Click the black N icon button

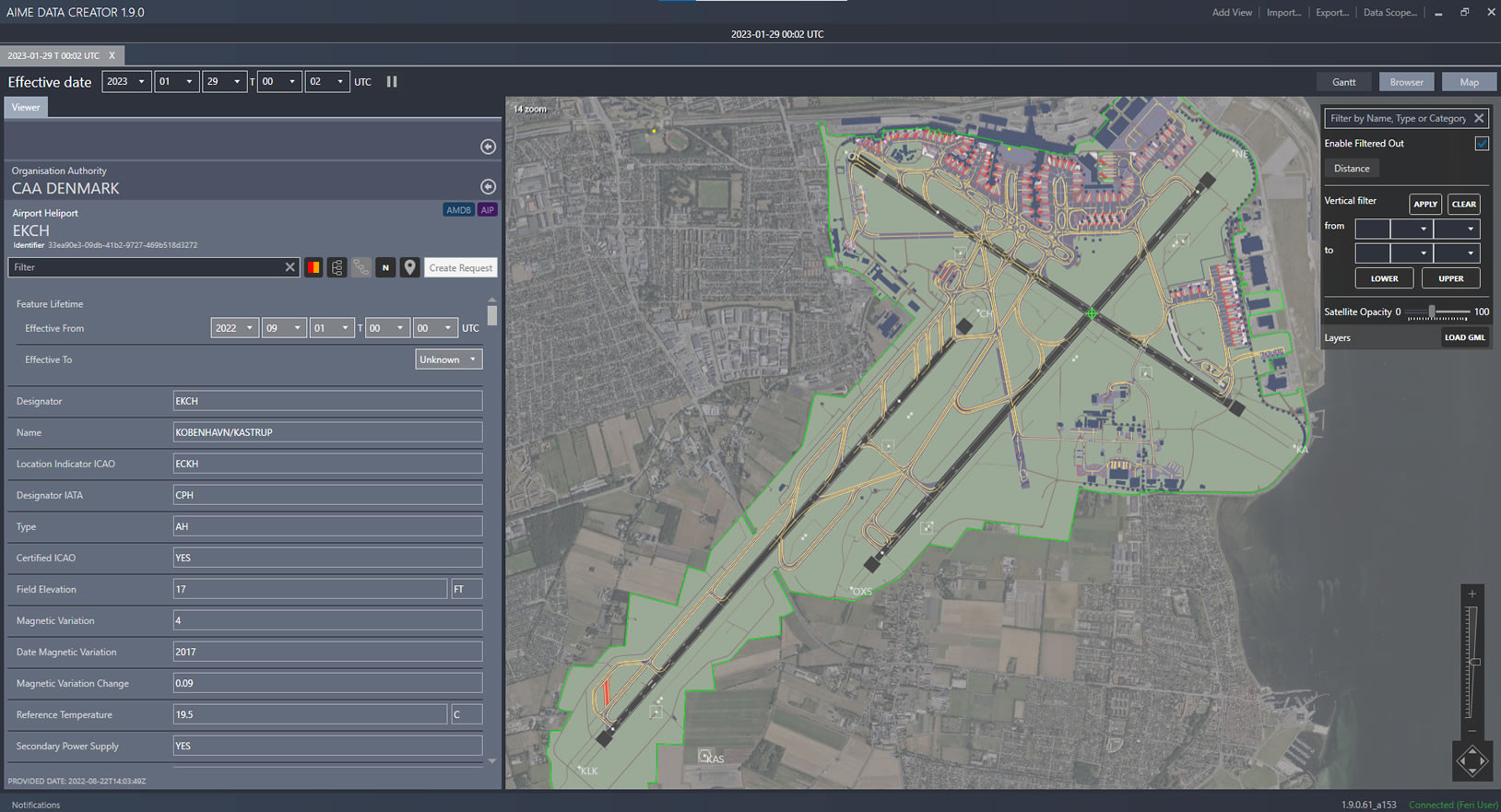(385, 267)
